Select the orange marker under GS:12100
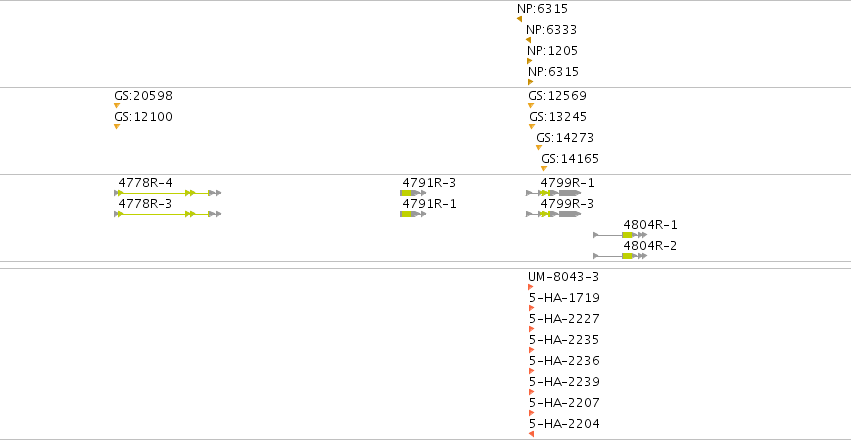851x440 pixels. [117, 126]
